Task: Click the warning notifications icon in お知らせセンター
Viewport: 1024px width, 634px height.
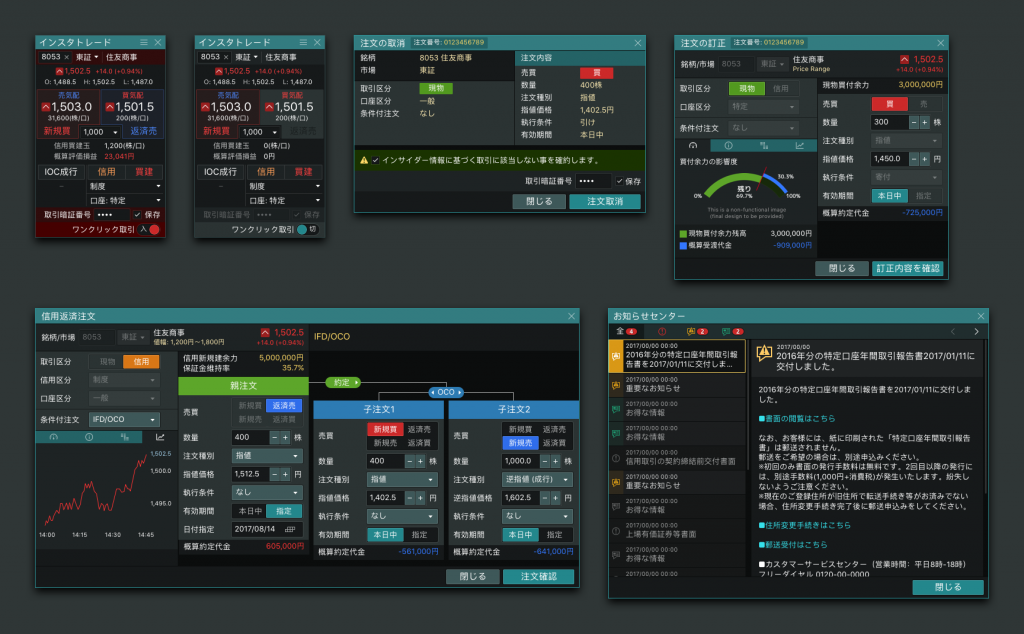Action: pyautogui.click(x=661, y=331)
